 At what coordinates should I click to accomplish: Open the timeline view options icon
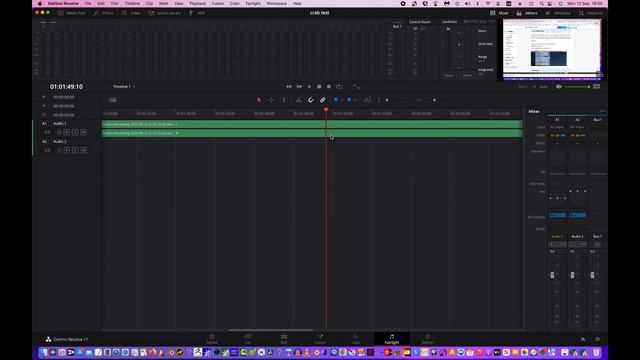[x=113, y=100]
